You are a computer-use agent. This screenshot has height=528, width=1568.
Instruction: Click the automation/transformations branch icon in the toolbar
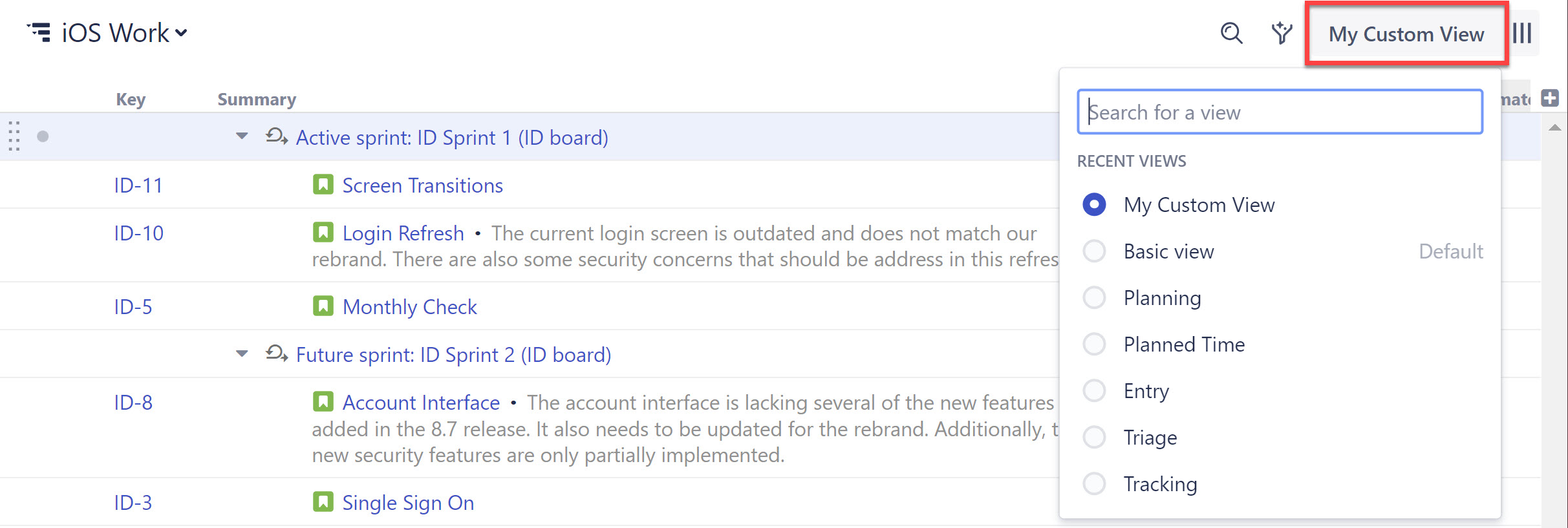(x=1282, y=32)
